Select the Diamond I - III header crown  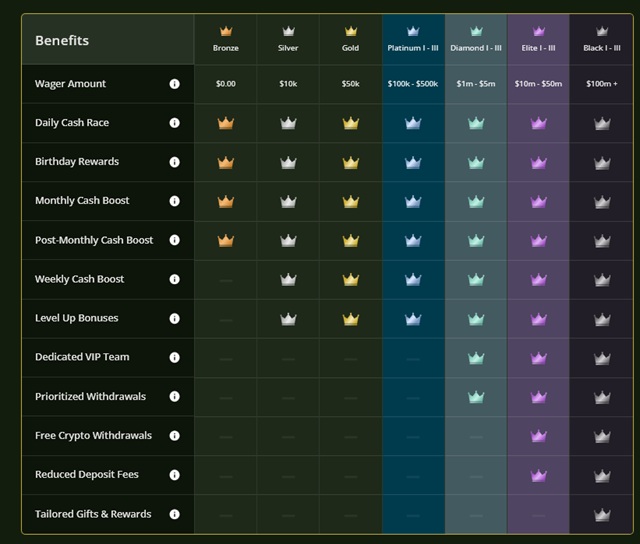point(476,31)
